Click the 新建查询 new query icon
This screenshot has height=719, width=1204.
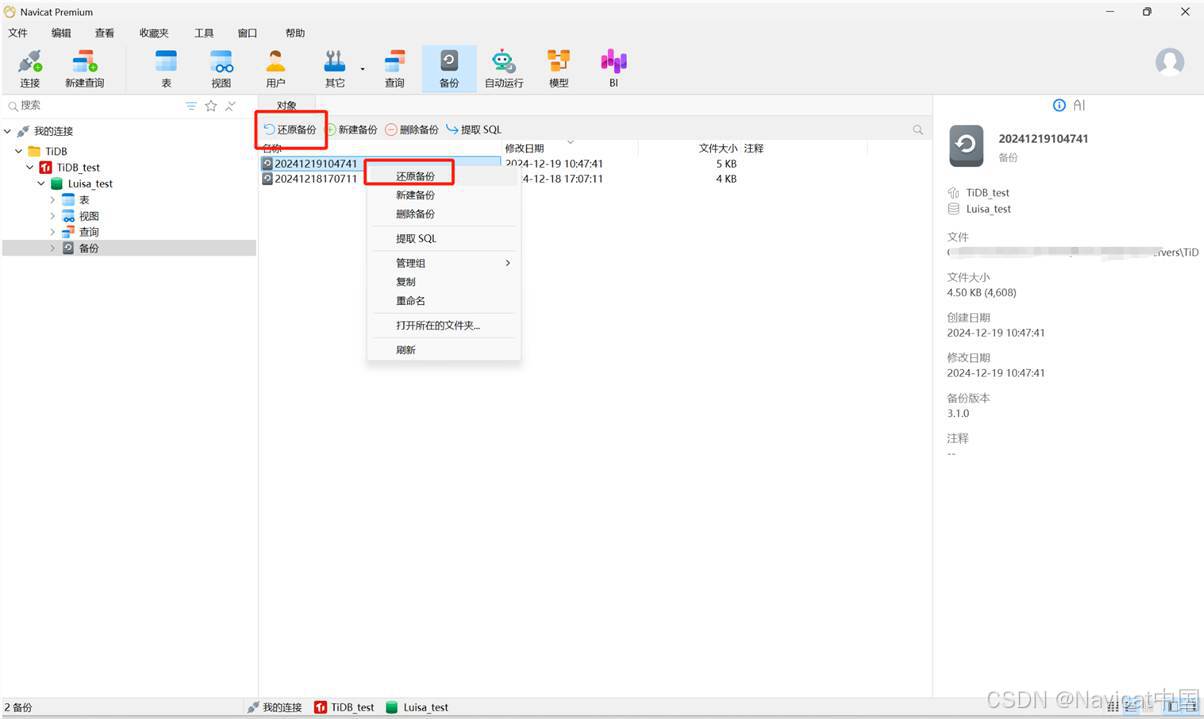tap(84, 68)
